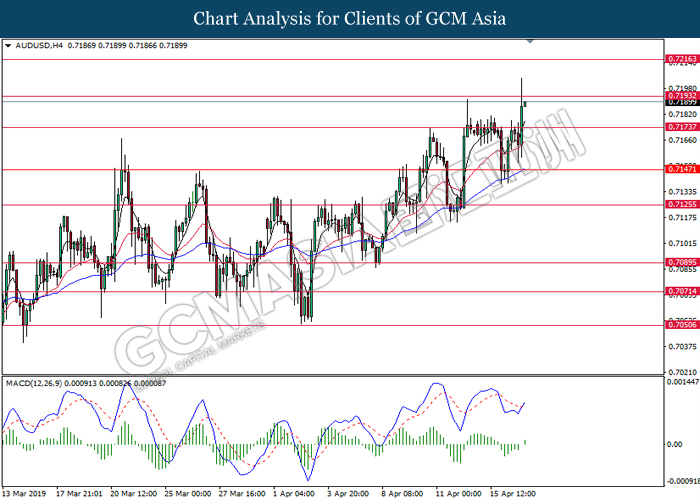Image resolution: width=700 pixels, height=500 pixels.
Task: Click the 0.71932 price level label
Action: pos(683,96)
